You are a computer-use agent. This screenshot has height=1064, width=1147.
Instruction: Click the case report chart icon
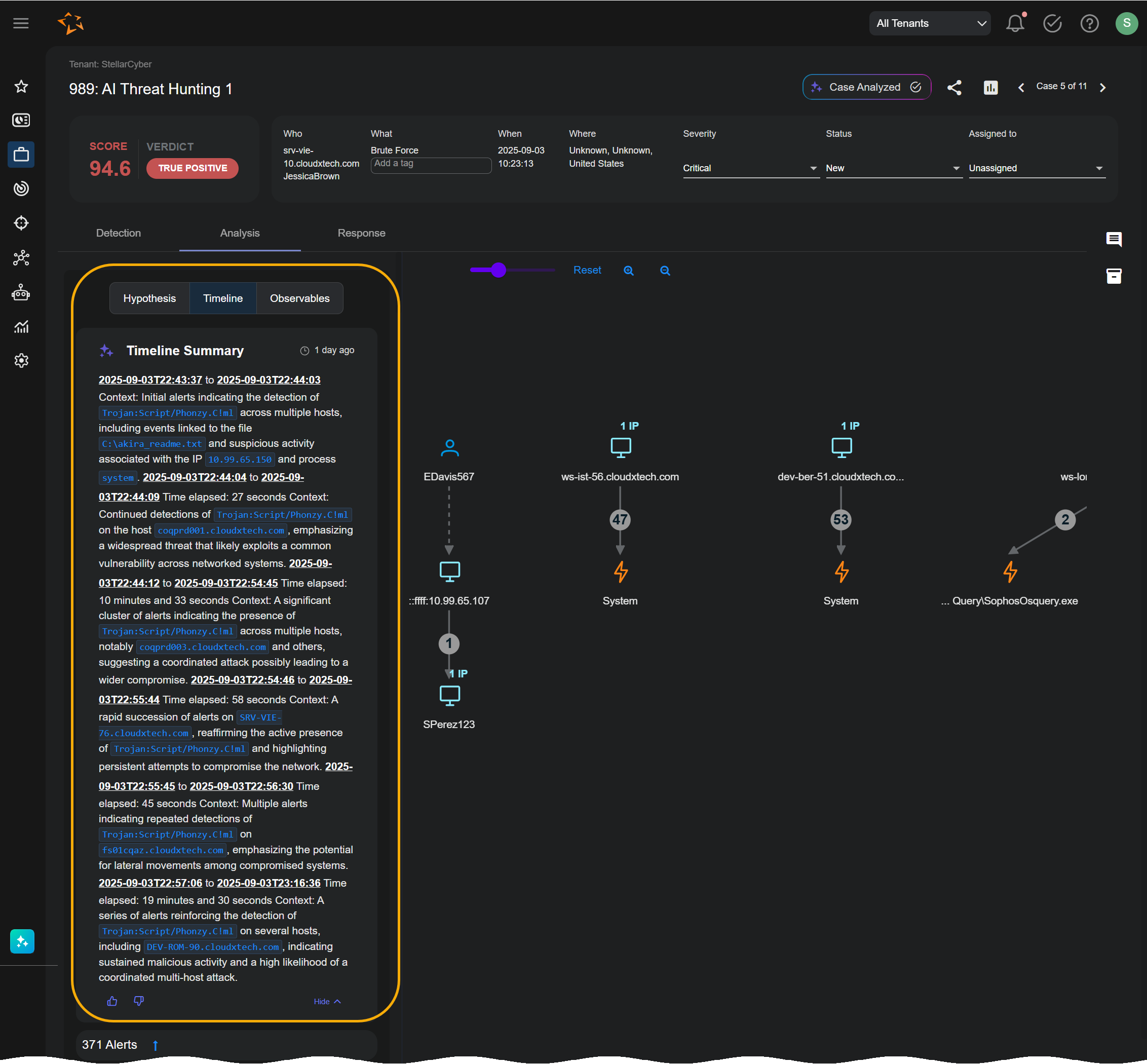click(x=990, y=88)
